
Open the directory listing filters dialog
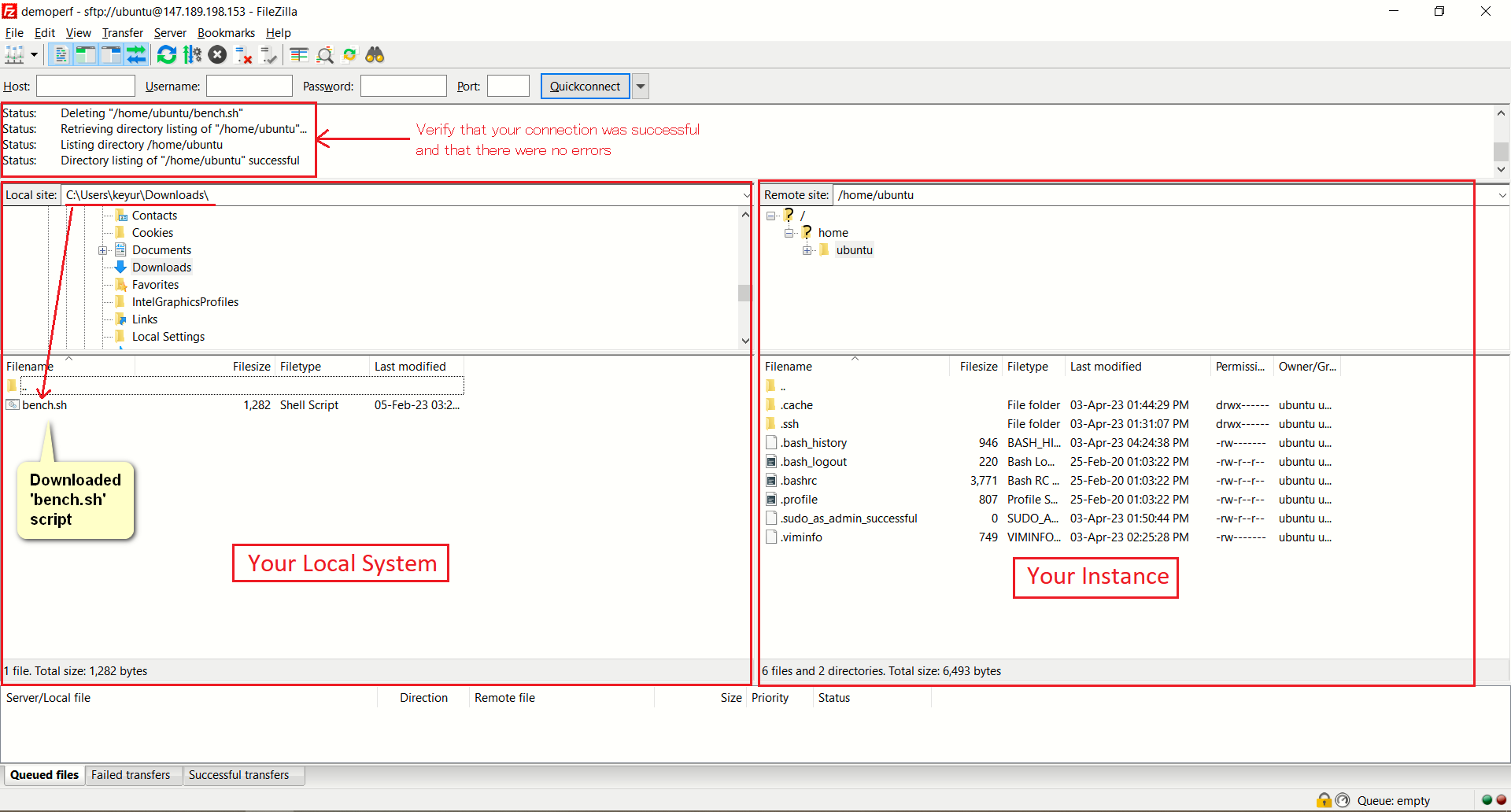point(299,55)
